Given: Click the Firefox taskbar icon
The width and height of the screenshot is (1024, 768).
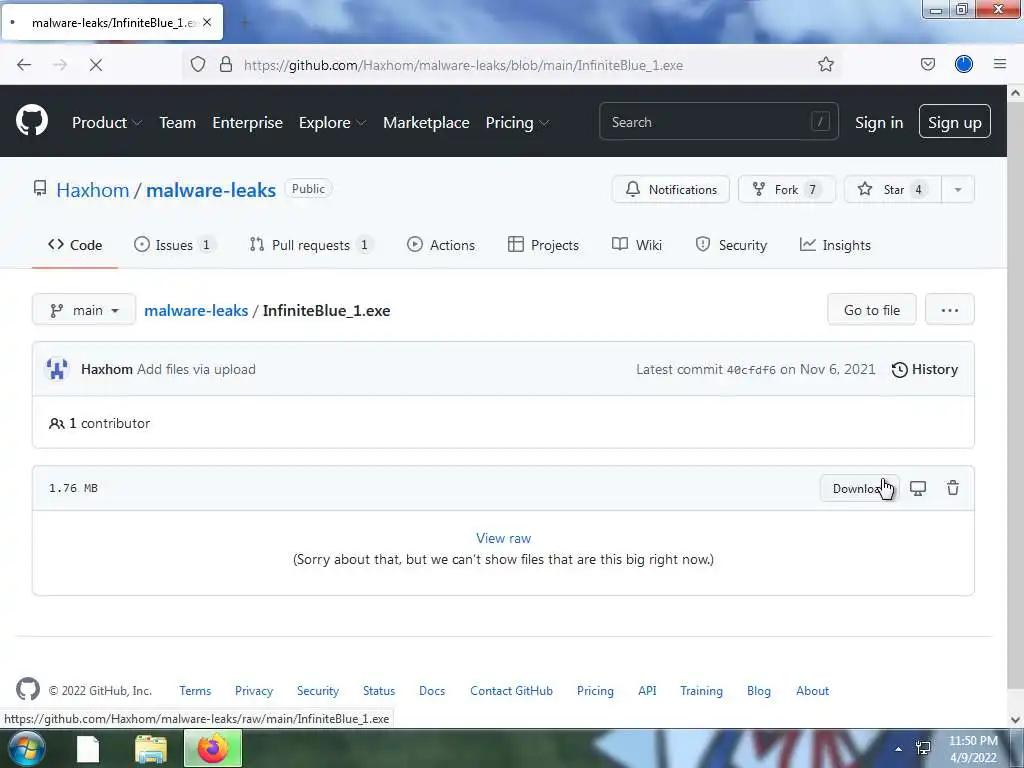Looking at the screenshot, I should (x=213, y=748).
